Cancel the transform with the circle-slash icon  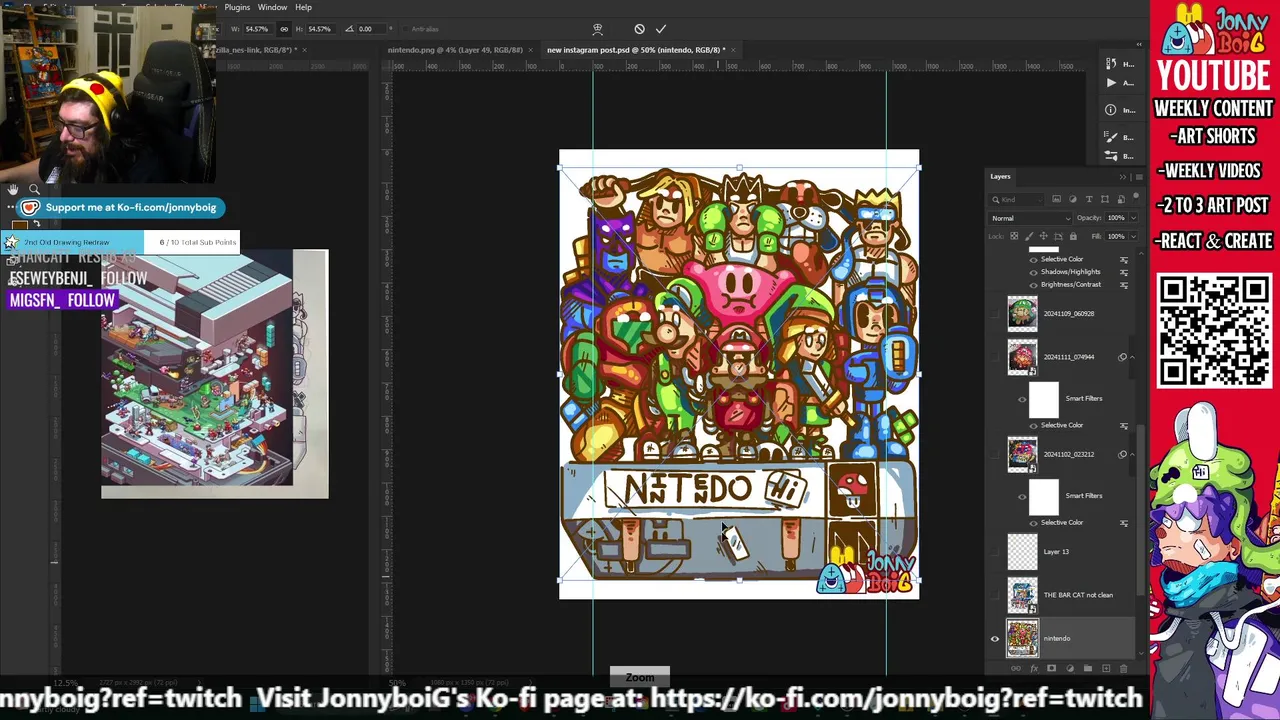point(639,29)
